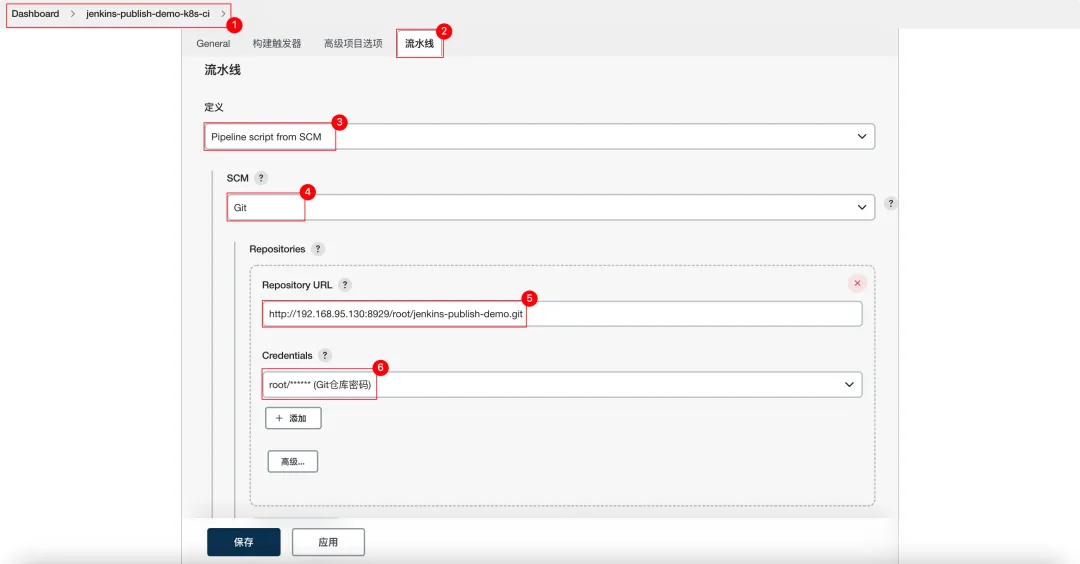Click the 保存 save button

pyautogui.click(x=244, y=542)
